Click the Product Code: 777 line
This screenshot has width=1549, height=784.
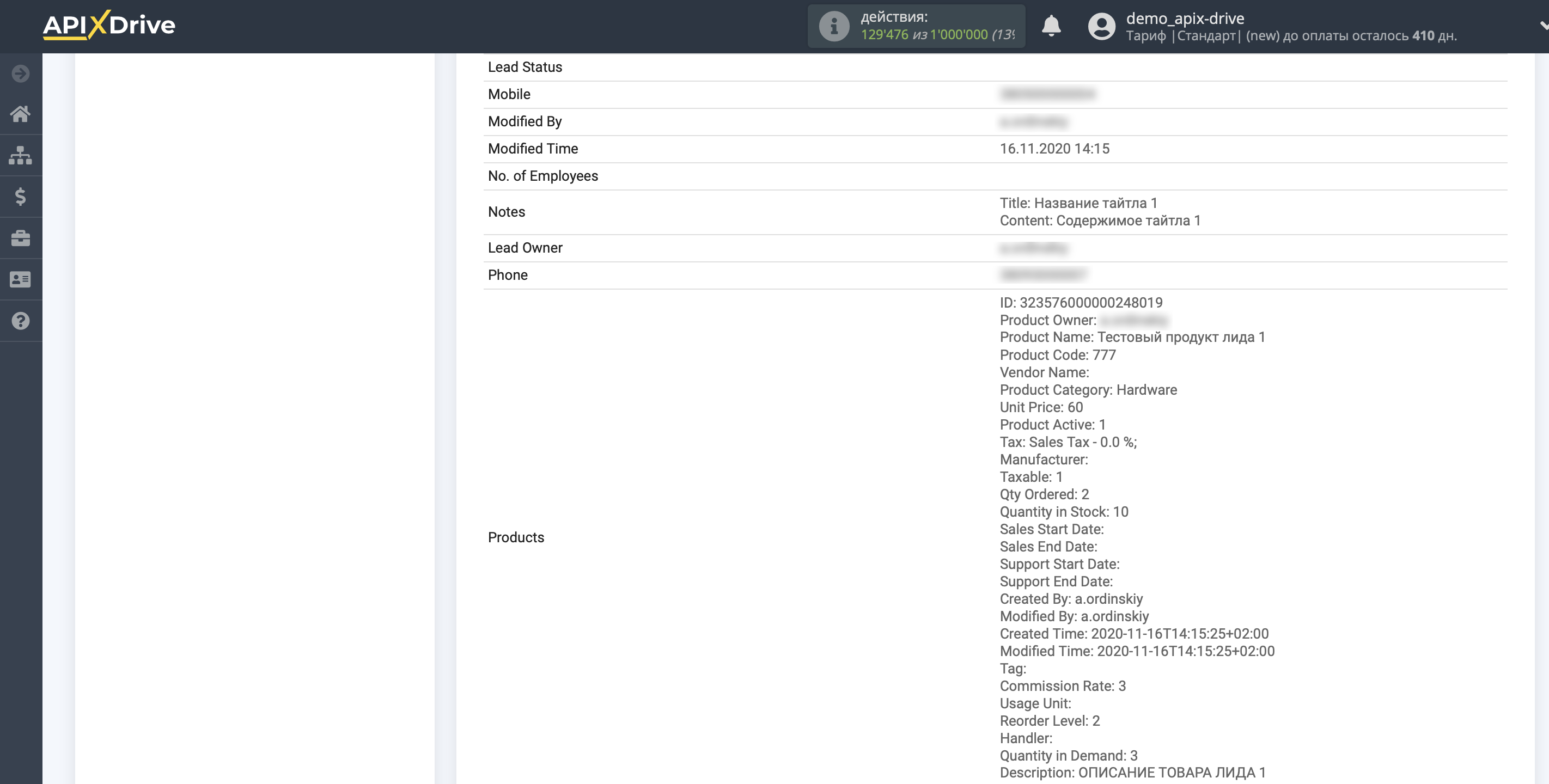pos(1057,355)
